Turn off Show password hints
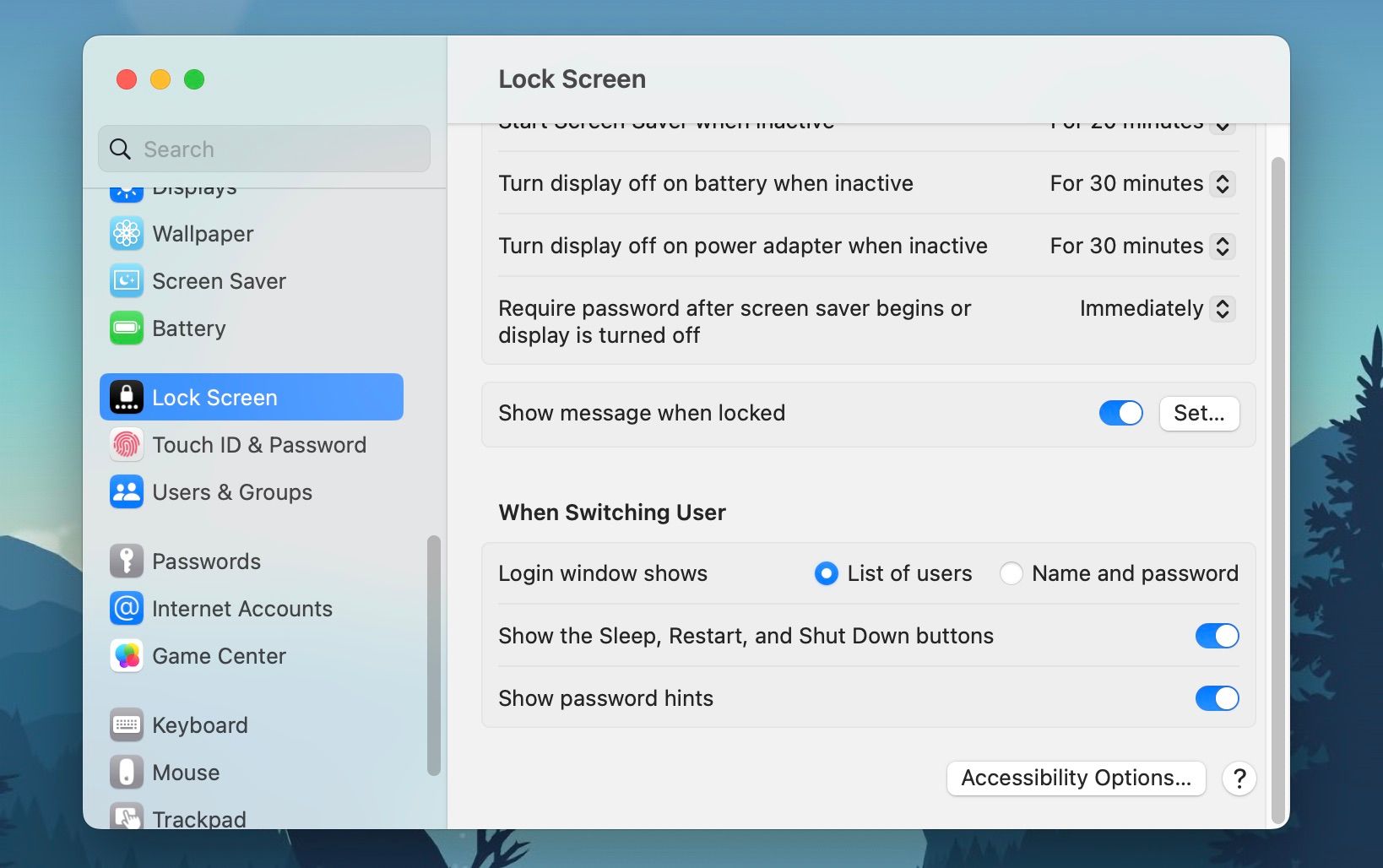 click(1217, 698)
